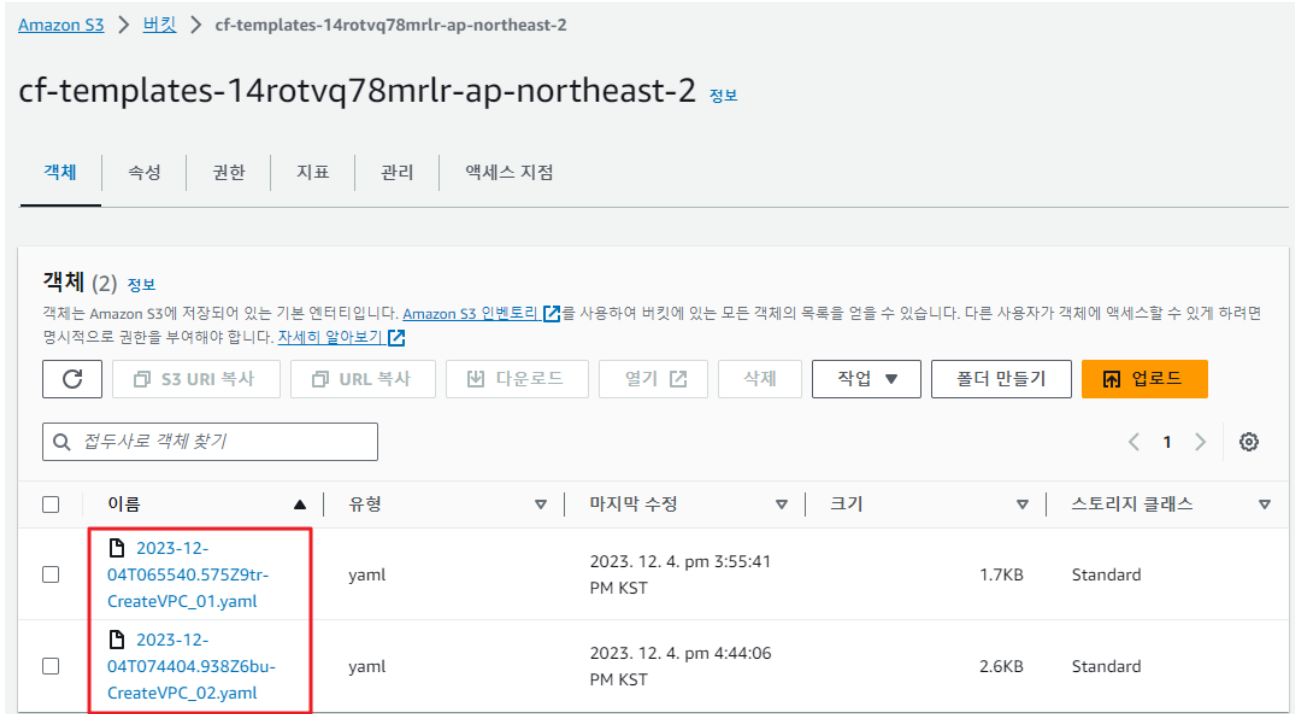Switch to the 권한 tab

(x=228, y=172)
